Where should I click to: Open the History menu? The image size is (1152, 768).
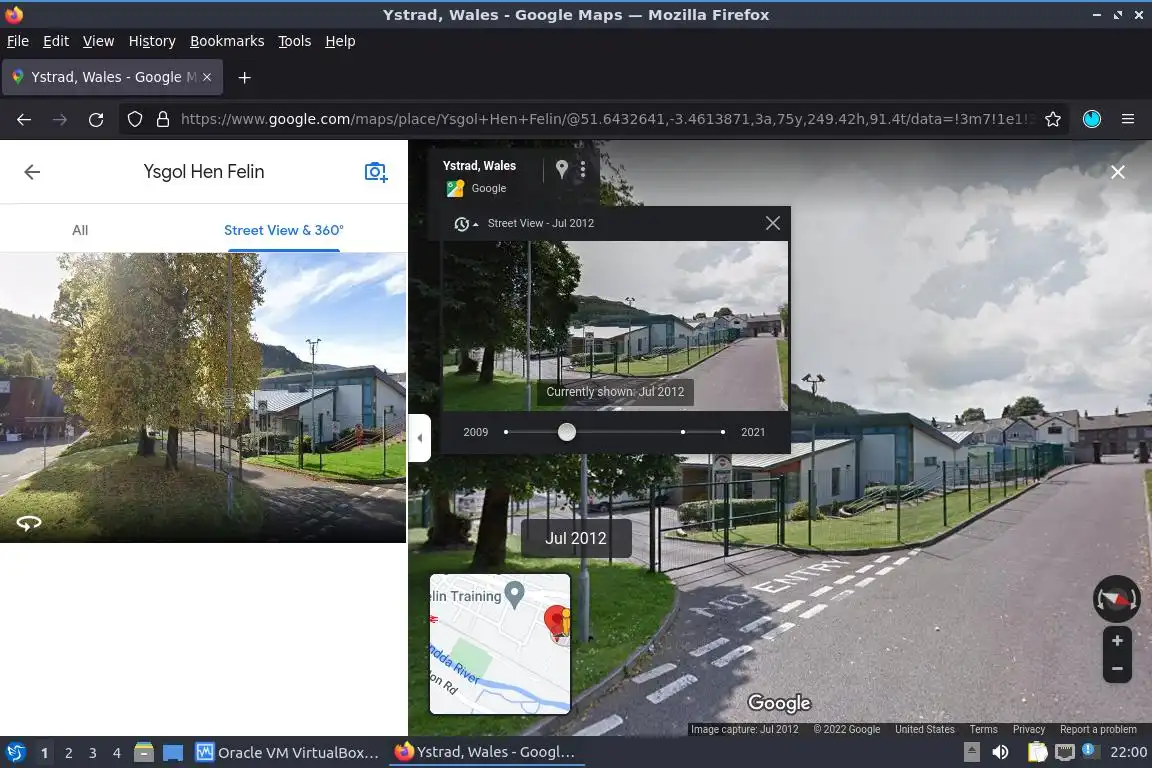(x=152, y=41)
